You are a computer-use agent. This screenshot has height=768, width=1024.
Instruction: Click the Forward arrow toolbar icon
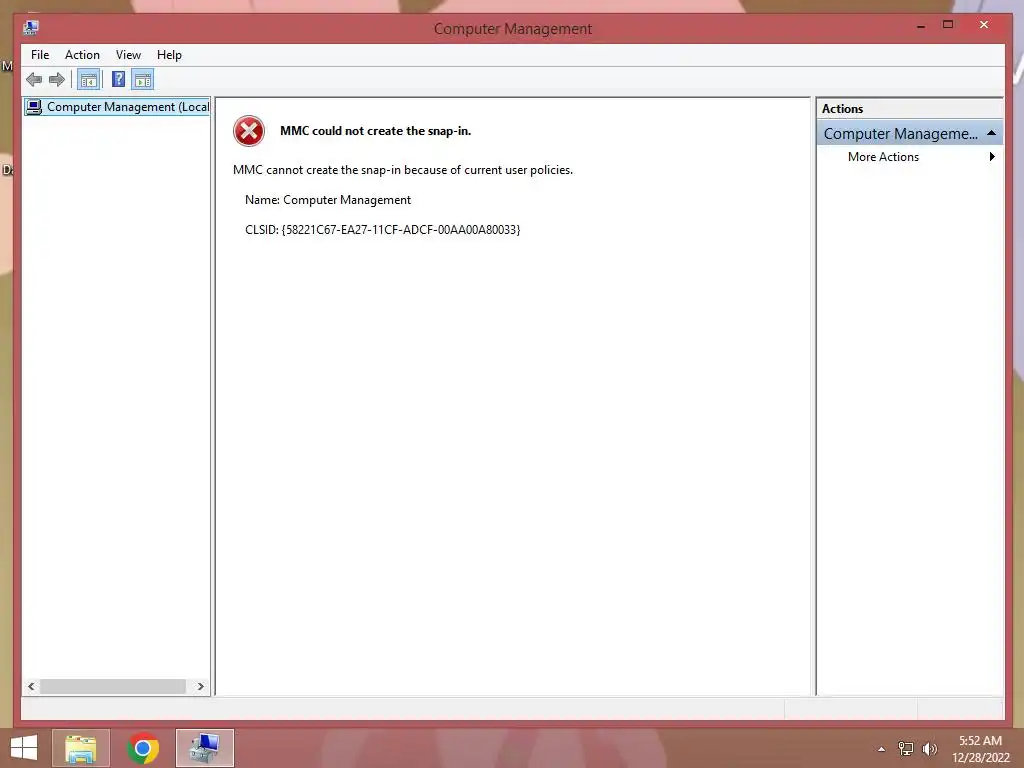[x=57, y=80]
